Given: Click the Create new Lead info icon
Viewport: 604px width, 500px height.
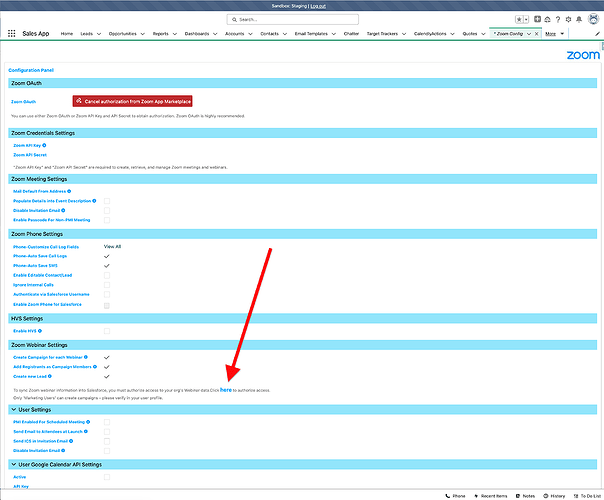Looking at the screenshot, I should [x=50, y=376].
